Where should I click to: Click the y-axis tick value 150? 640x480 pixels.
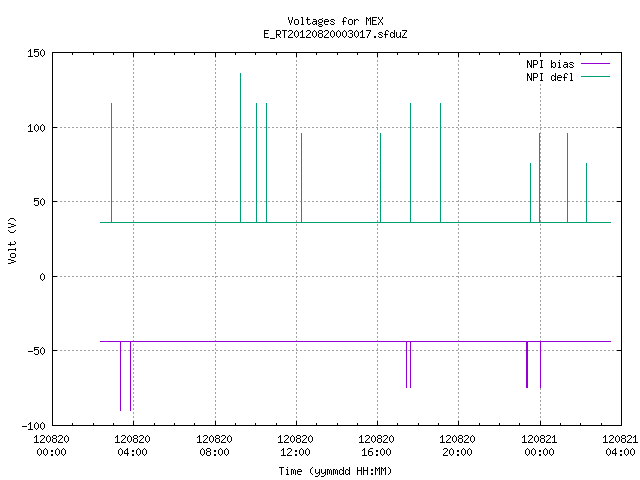point(36,53)
